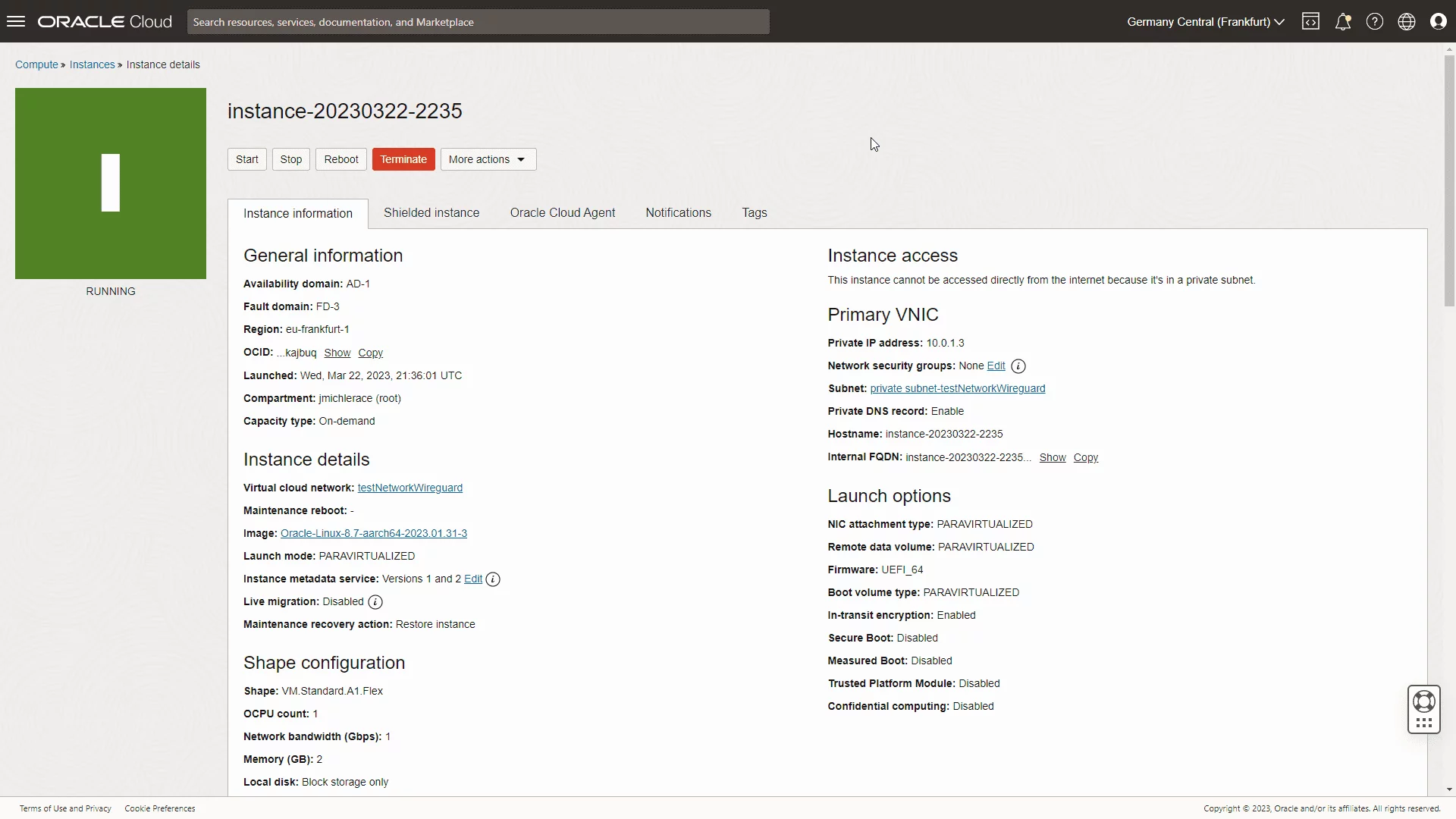This screenshot has height=819, width=1456.
Task: Open the user profile icon
Action: (1439, 21)
